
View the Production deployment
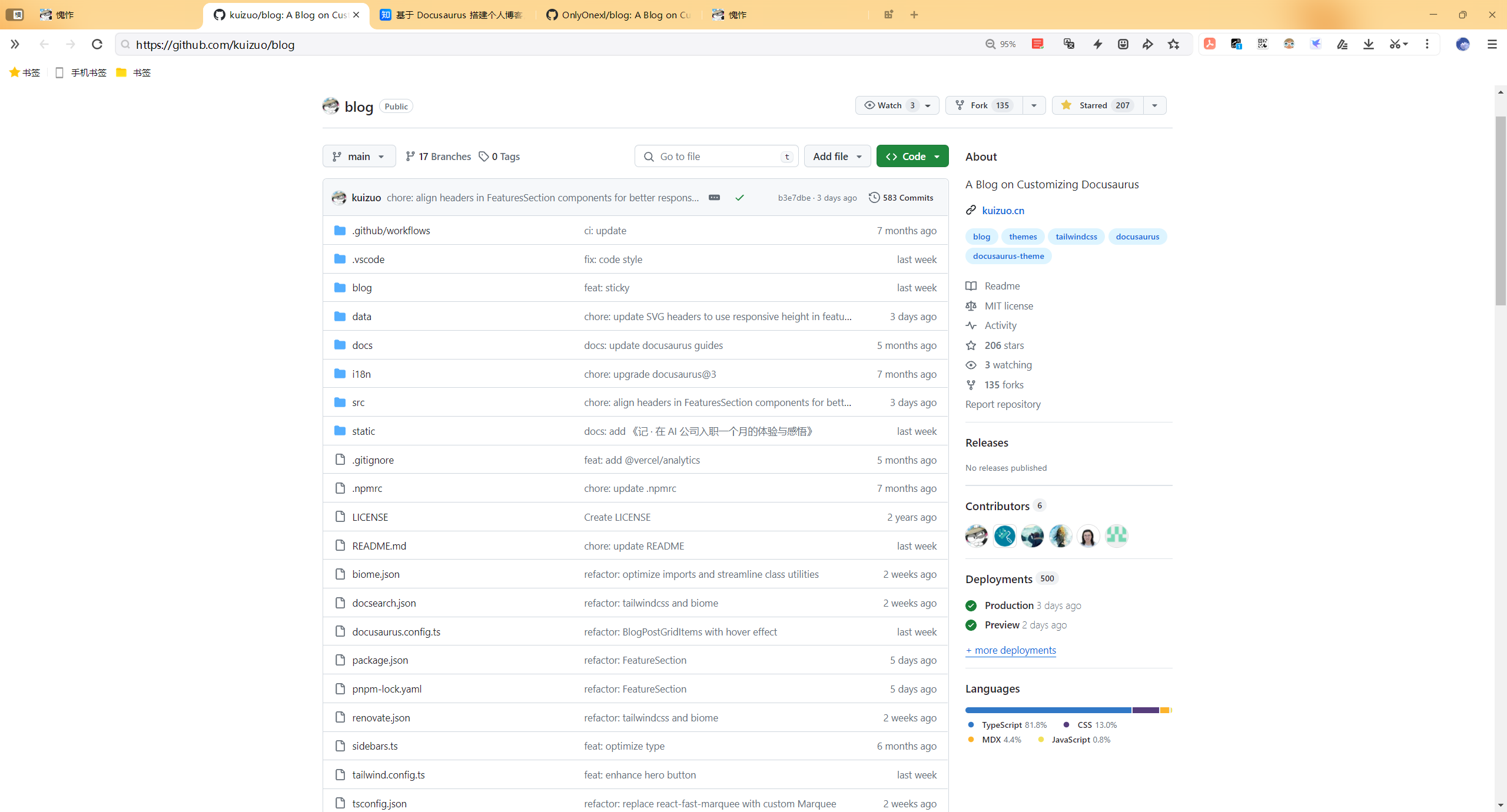[x=1009, y=605]
